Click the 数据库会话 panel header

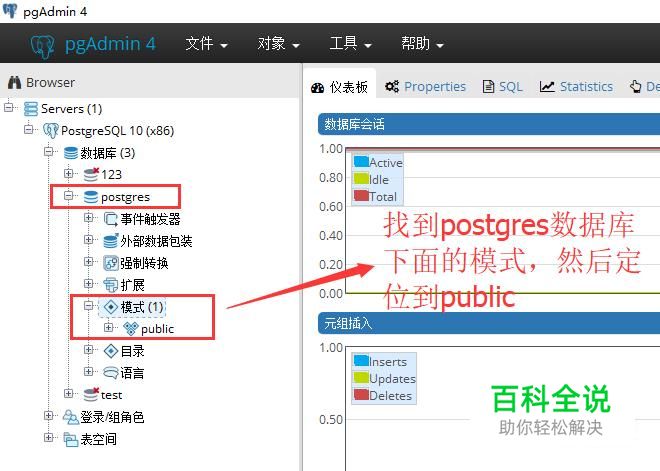click(489, 124)
